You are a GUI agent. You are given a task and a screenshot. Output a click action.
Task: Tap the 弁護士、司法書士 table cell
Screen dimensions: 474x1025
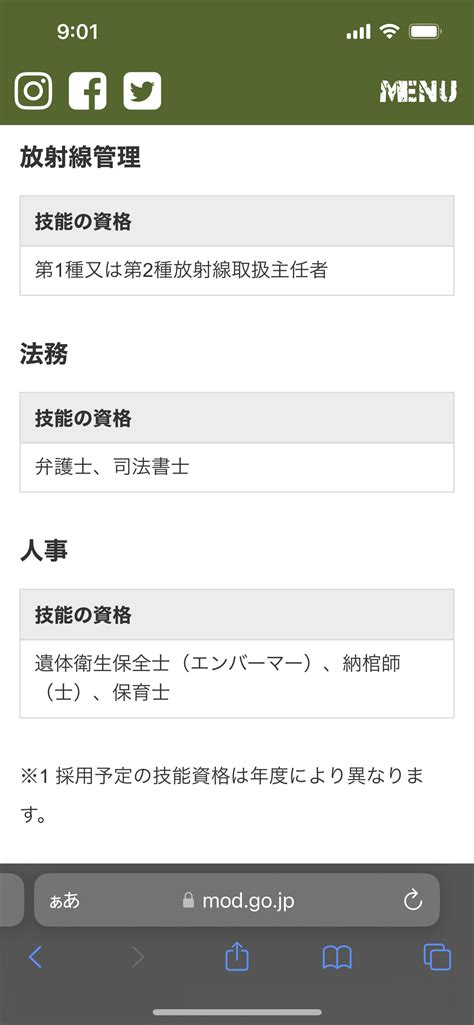tap(237, 467)
